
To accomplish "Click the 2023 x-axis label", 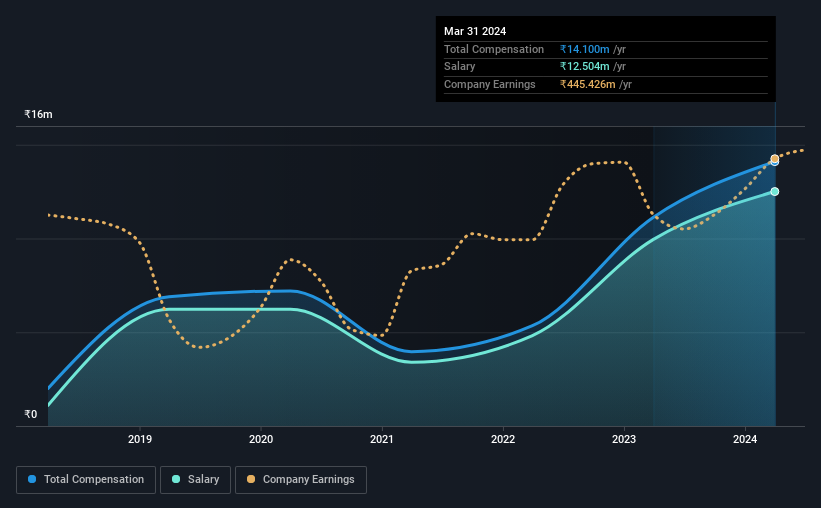I will coord(624,439).
